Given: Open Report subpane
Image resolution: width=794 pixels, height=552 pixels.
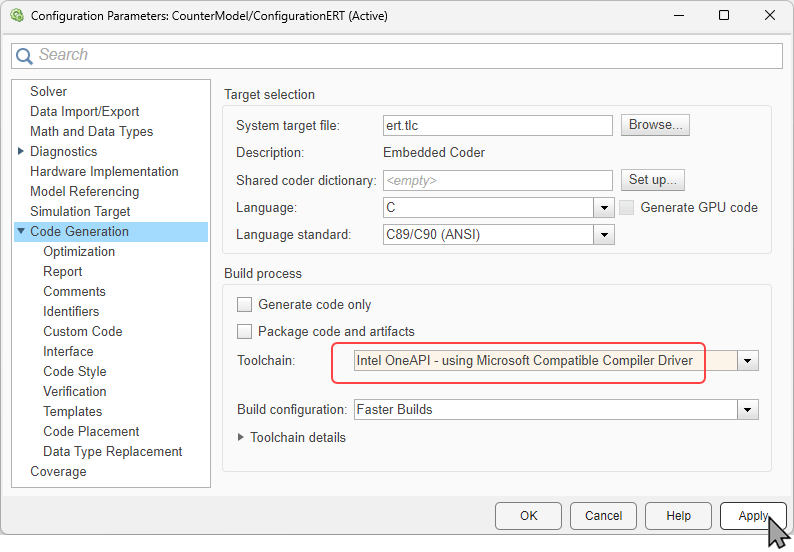Looking at the screenshot, I should (63, 271).
